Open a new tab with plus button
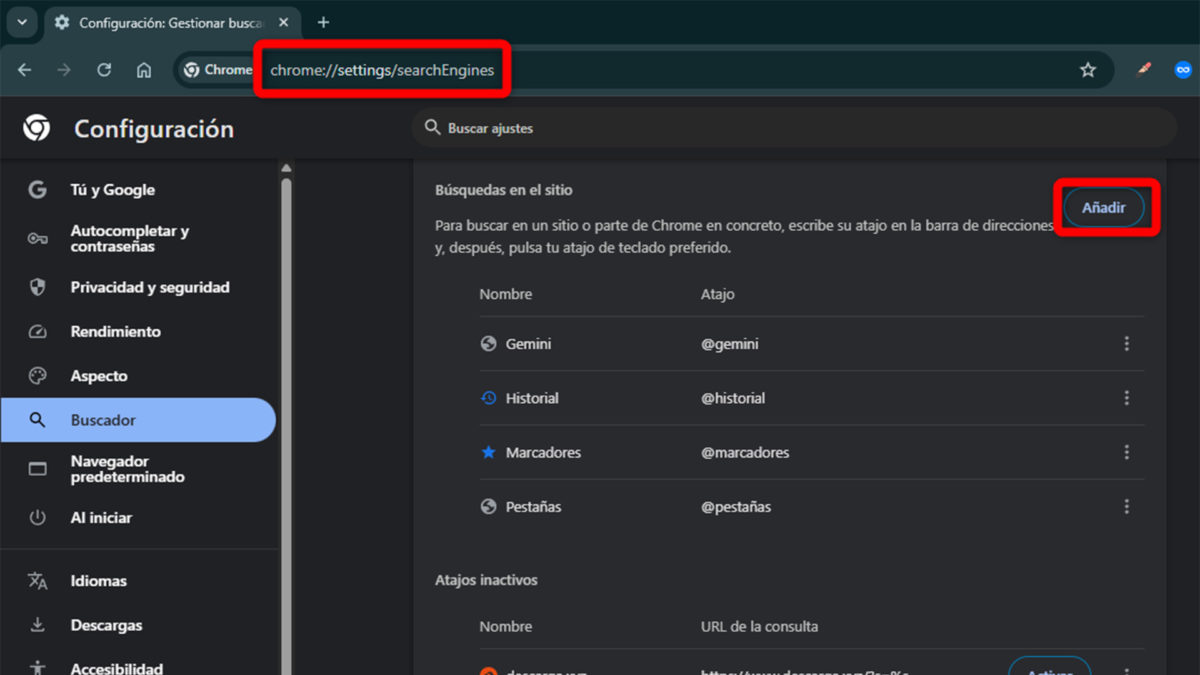Screen dimensions: 1200x675 coord(323,22)
